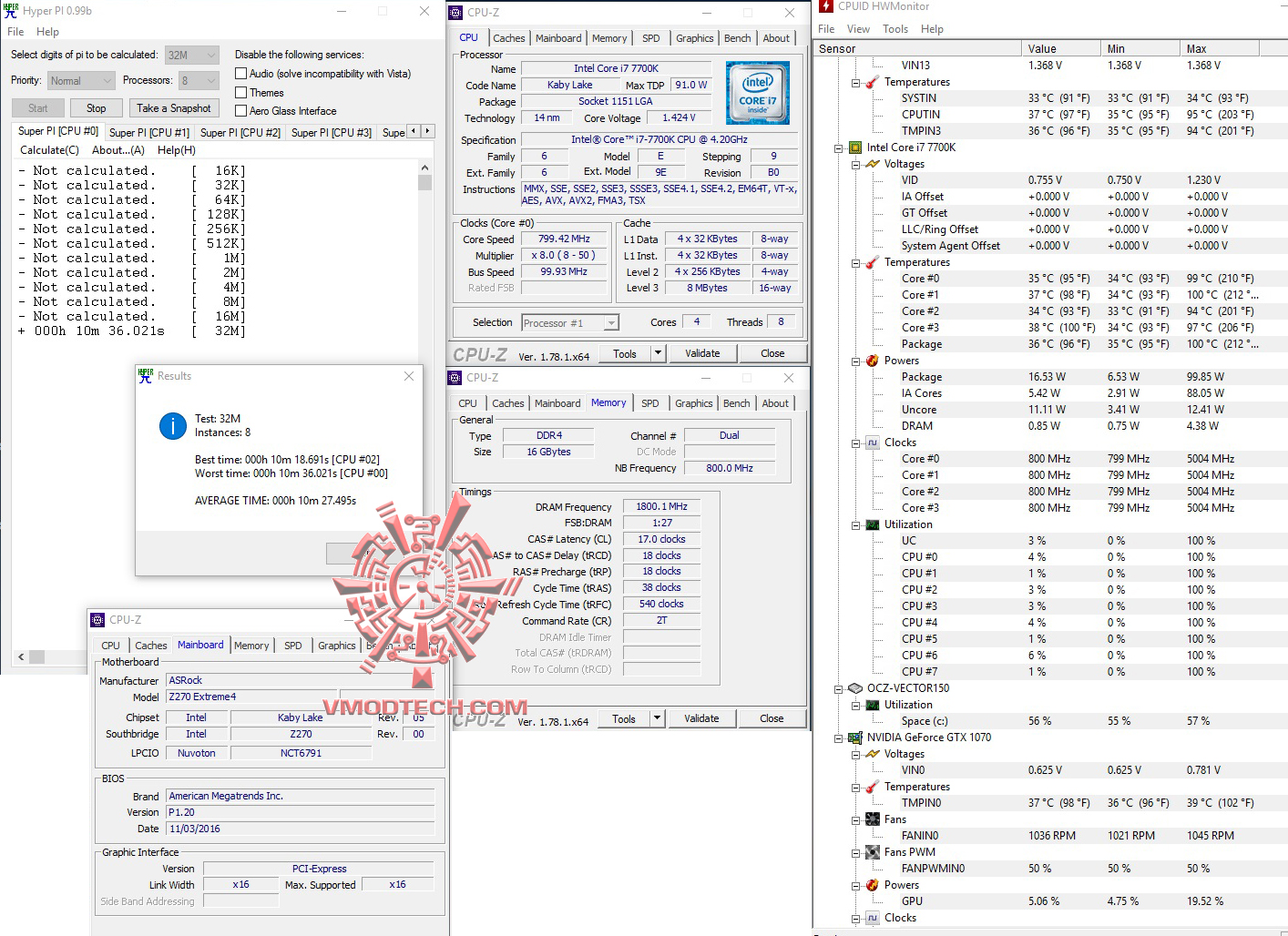Click the CPU-Z Memory window title icon
The height and width of the screenshot is (936, 1288).
tap(455, 377)
